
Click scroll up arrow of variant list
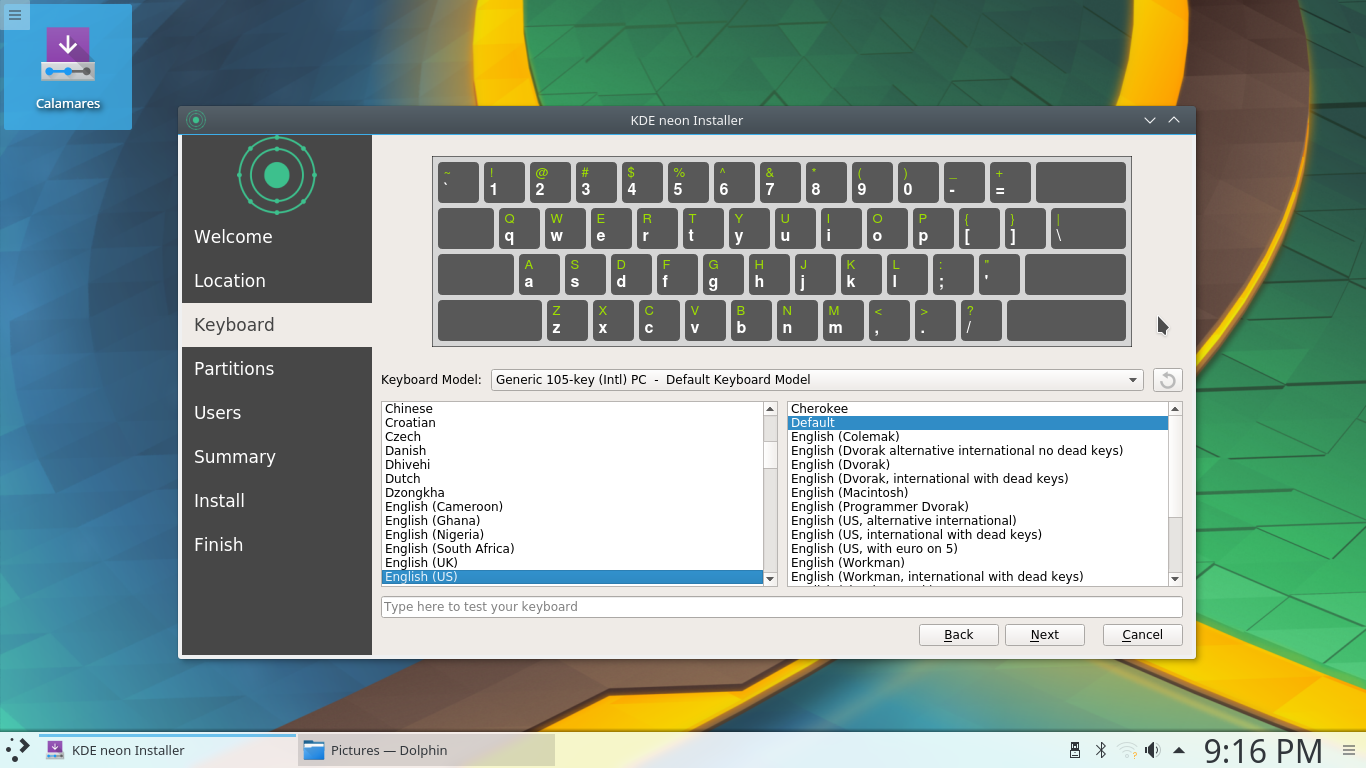point(1175,409)
